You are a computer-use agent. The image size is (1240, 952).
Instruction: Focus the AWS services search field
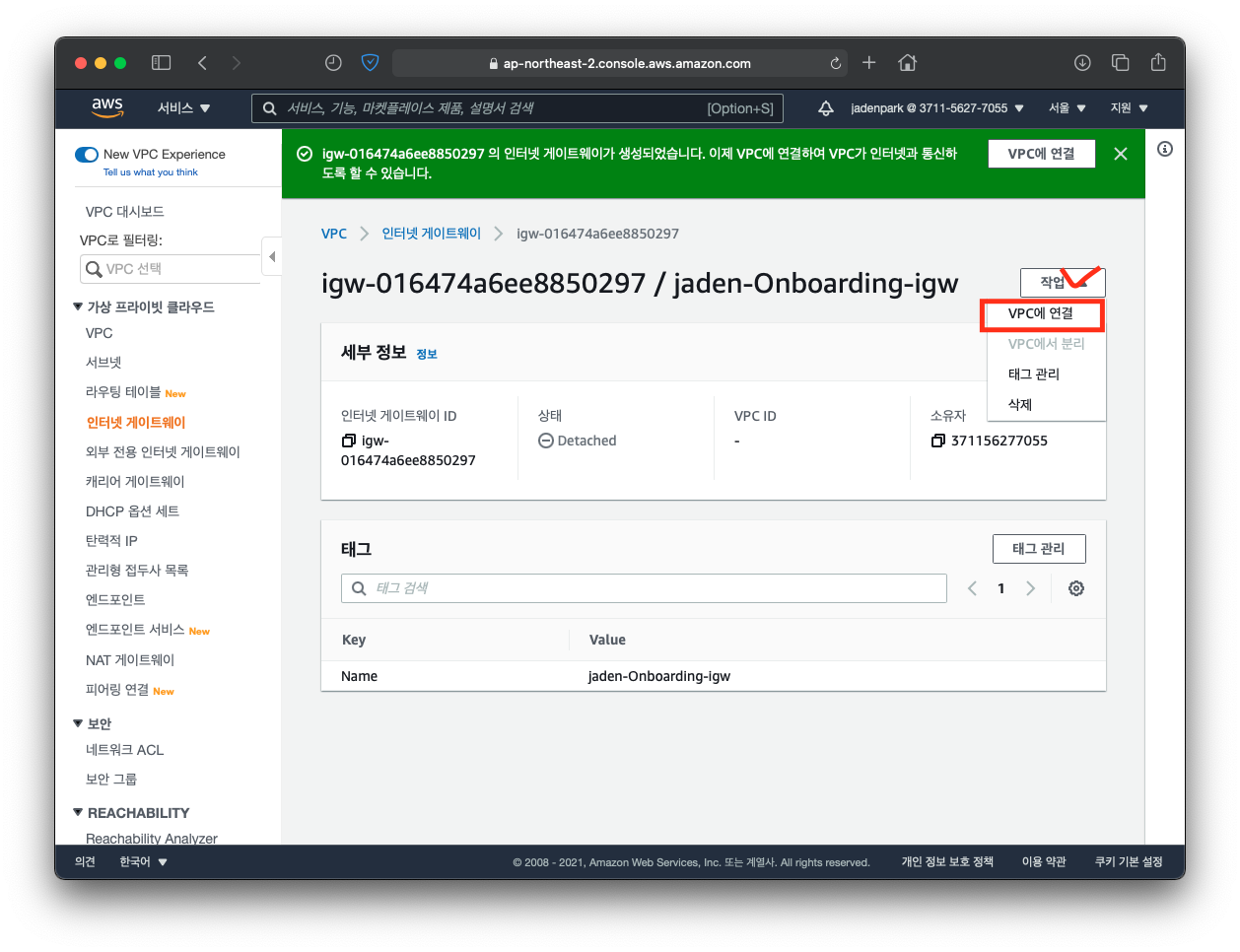coord(517,108)
